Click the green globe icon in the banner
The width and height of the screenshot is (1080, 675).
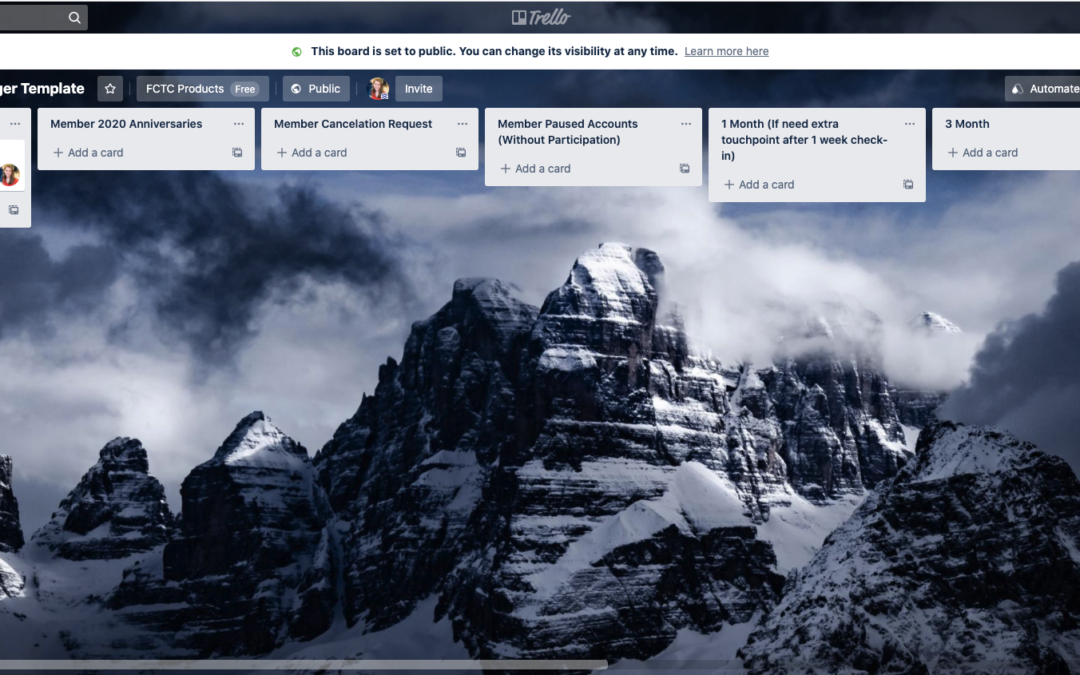pyautogui.click(x=297, y=52)
